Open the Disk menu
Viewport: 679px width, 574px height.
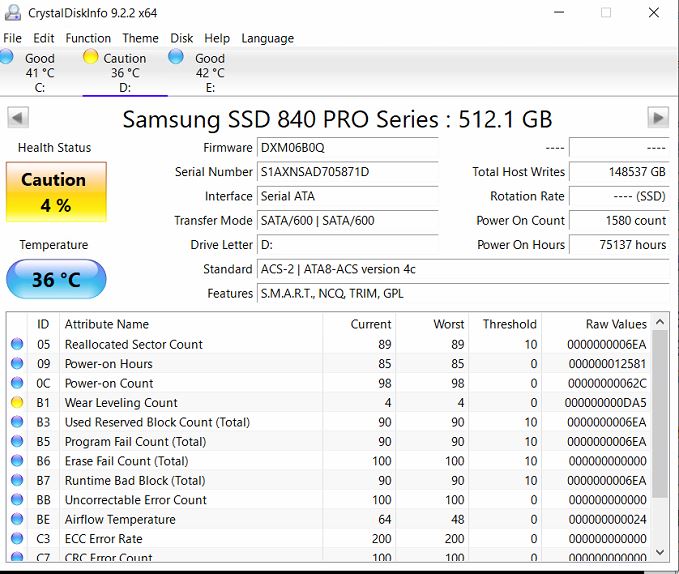[x=182, y=38]
